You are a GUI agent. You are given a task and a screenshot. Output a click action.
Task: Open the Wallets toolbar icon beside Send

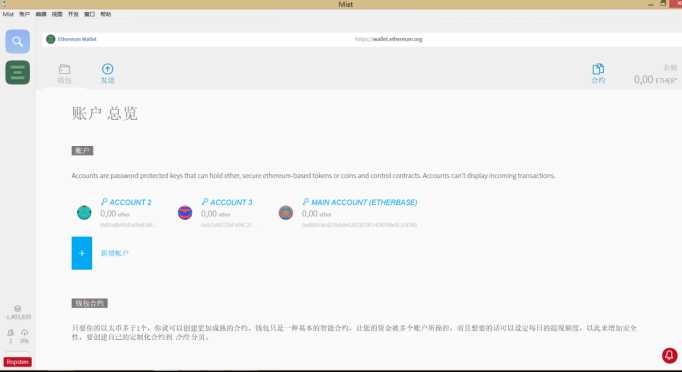click(64, 74)
